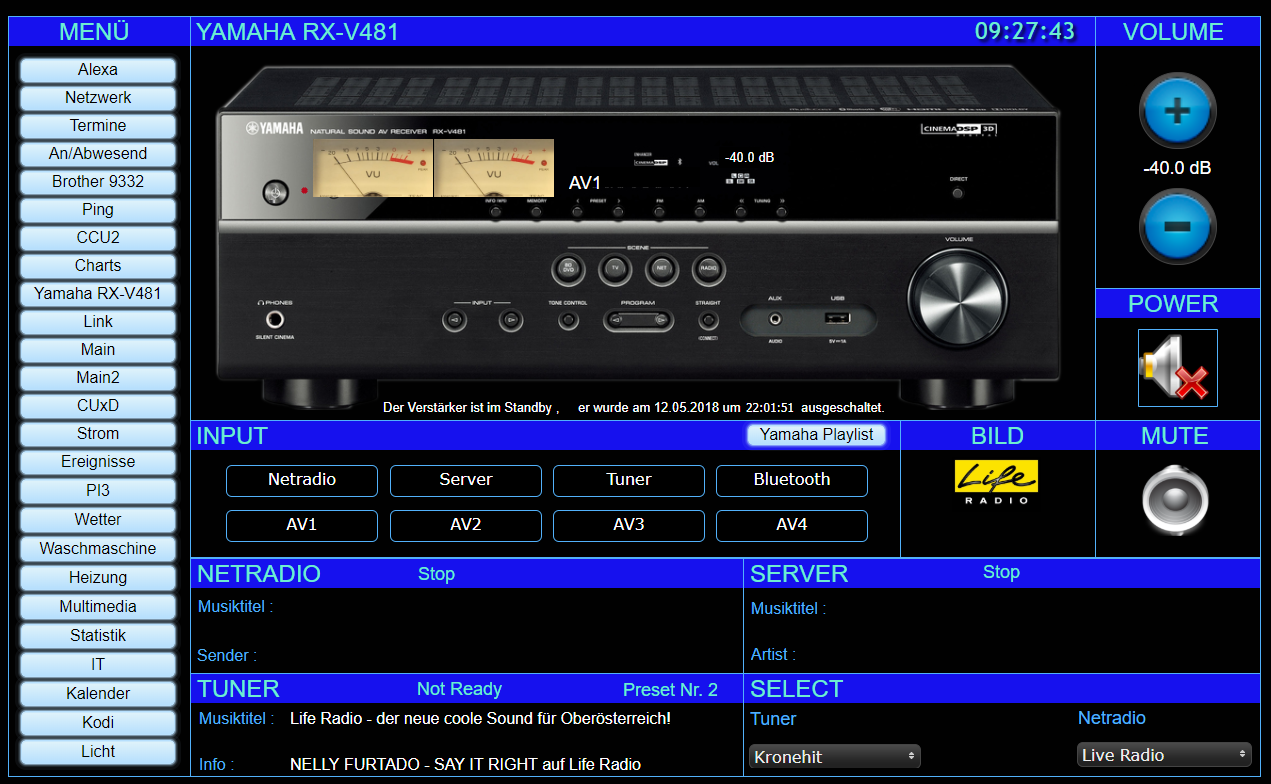The height and width of the screenshot is (784, 1271).
Task: Open the Netzwerk menu page
Action: point(98,98)
